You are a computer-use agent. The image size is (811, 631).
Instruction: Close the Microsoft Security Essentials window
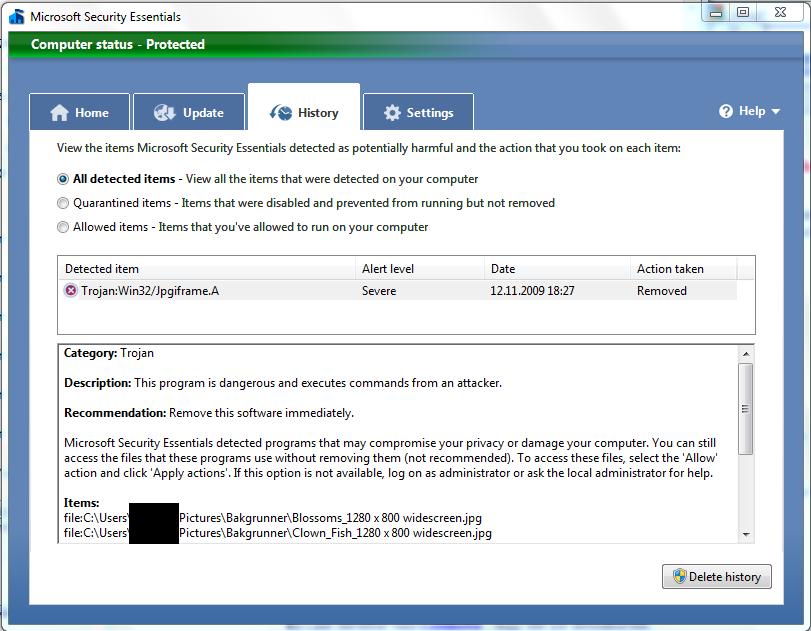(x=780, y=12)
